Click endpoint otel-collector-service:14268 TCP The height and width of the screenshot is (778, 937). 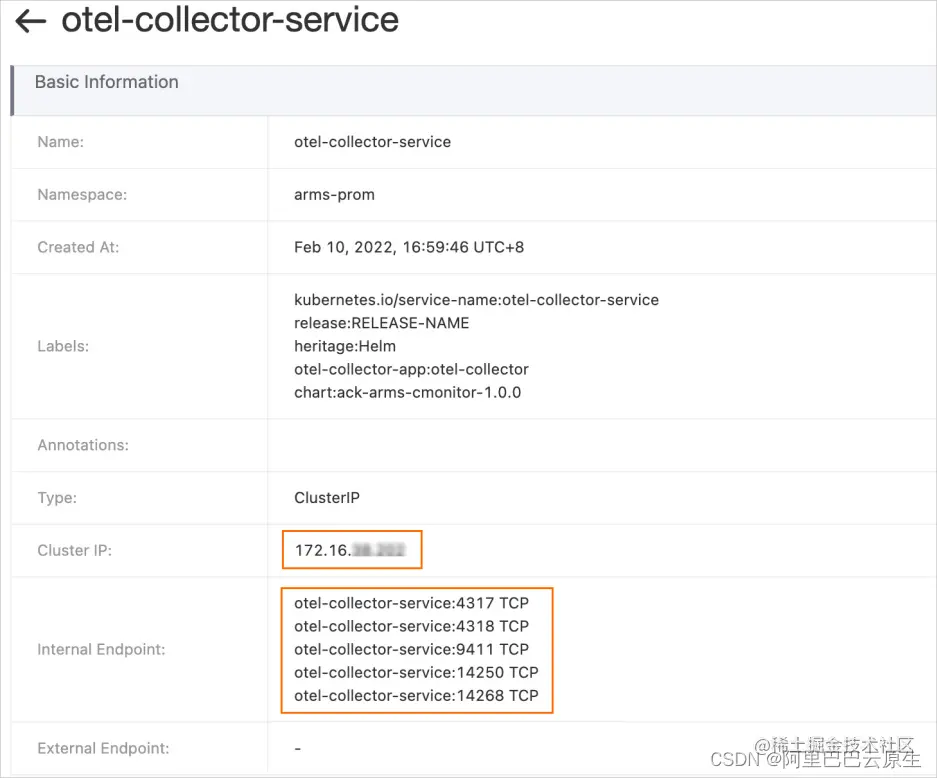click(416, 696)
